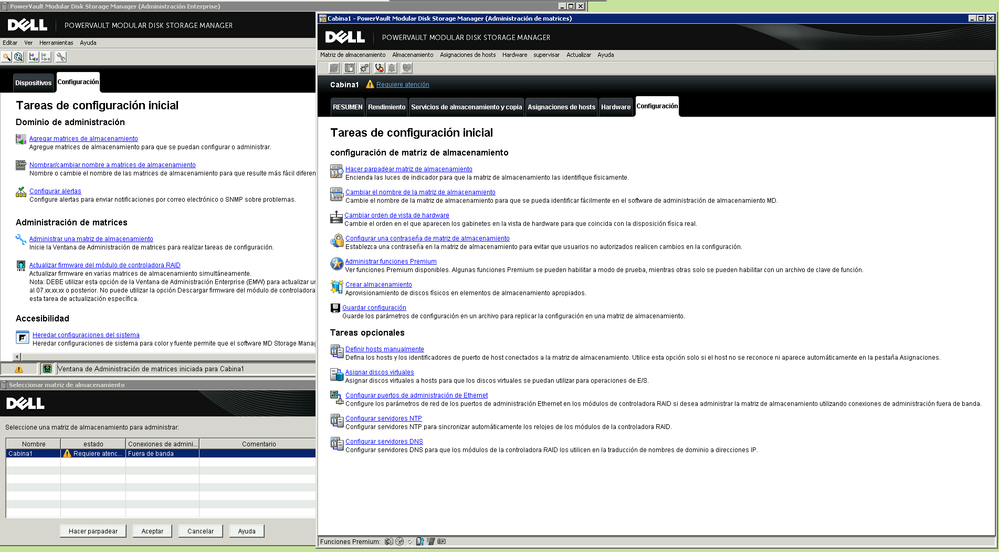Click left arrow of Enterprise horizontal scrollbar
Screen dimensions: 999x552
(17, 357)
